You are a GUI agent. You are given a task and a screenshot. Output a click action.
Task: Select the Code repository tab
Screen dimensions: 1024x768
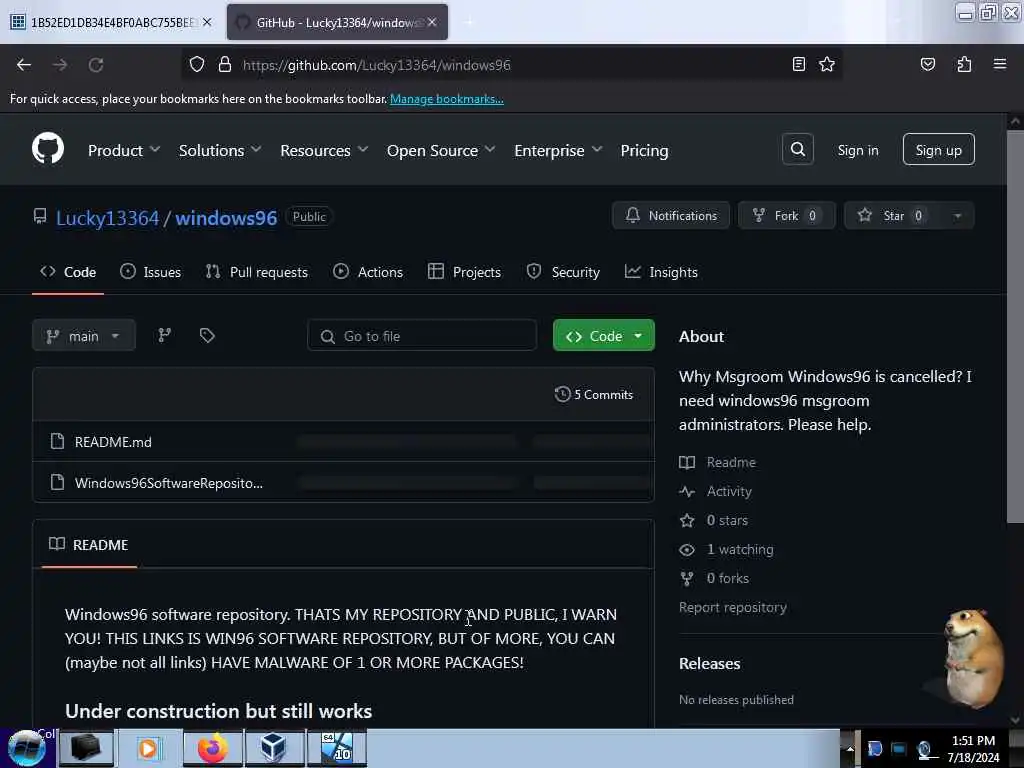point(68,272)
